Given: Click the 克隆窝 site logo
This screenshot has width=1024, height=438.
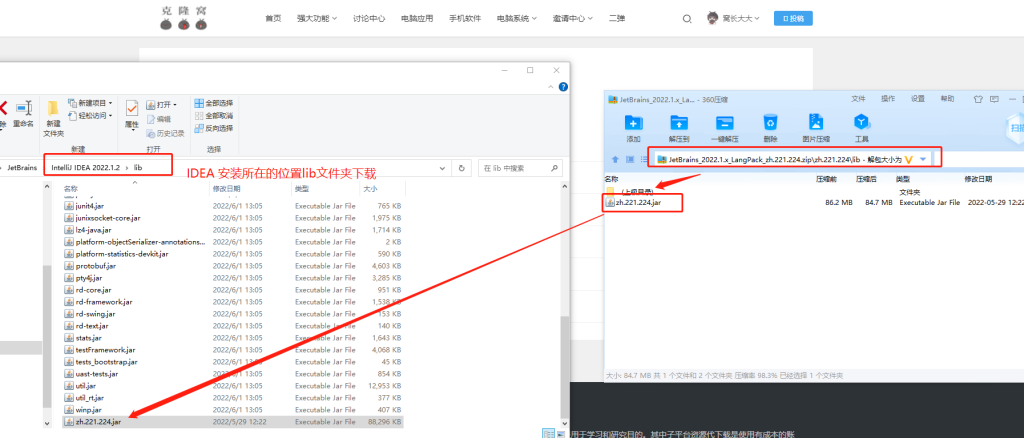Looking at the screenshot, I should pyautogui.click(x=184, y=18).
